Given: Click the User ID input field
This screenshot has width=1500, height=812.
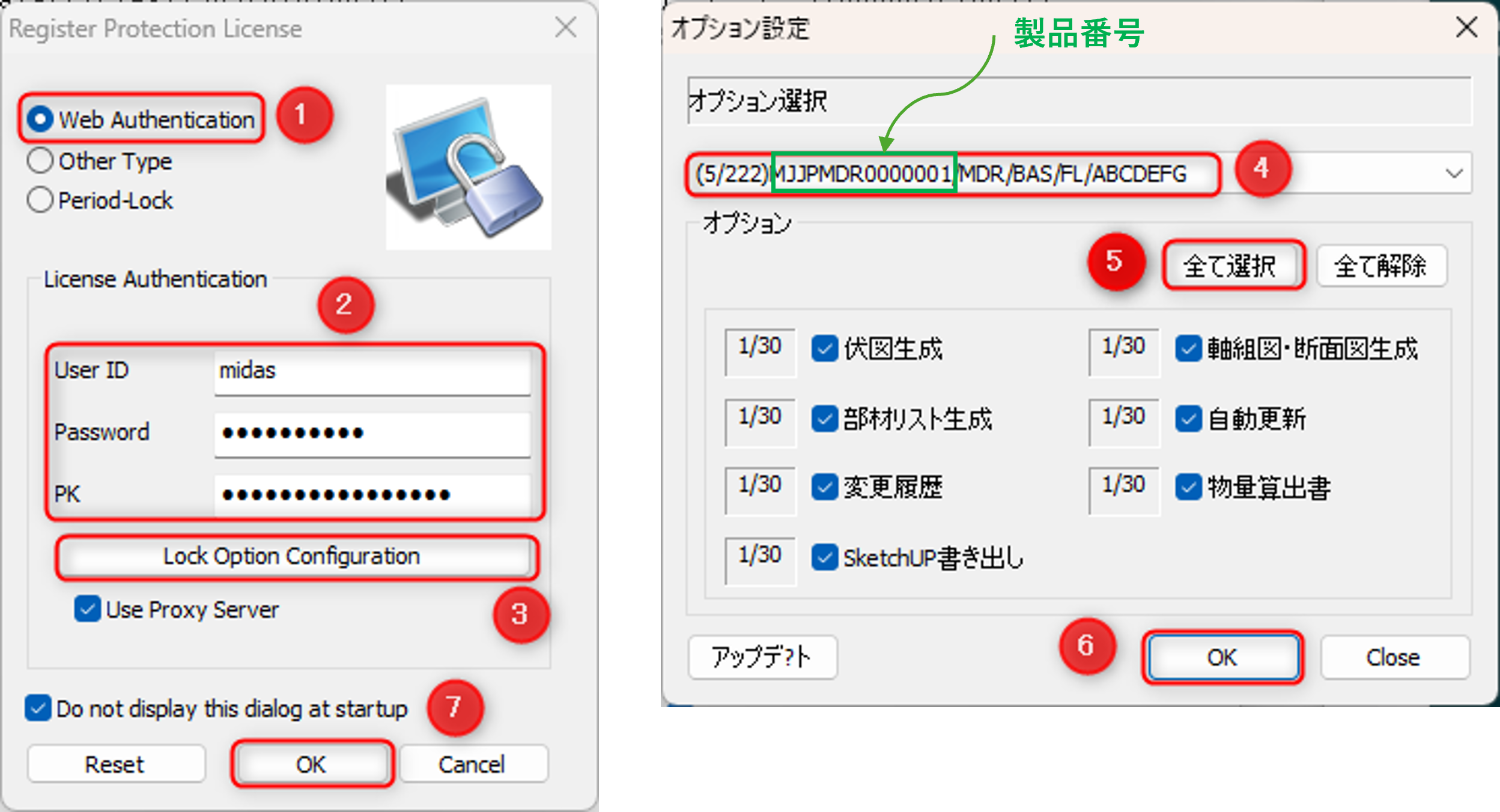Looking at the screenshot, I should 372,372.
